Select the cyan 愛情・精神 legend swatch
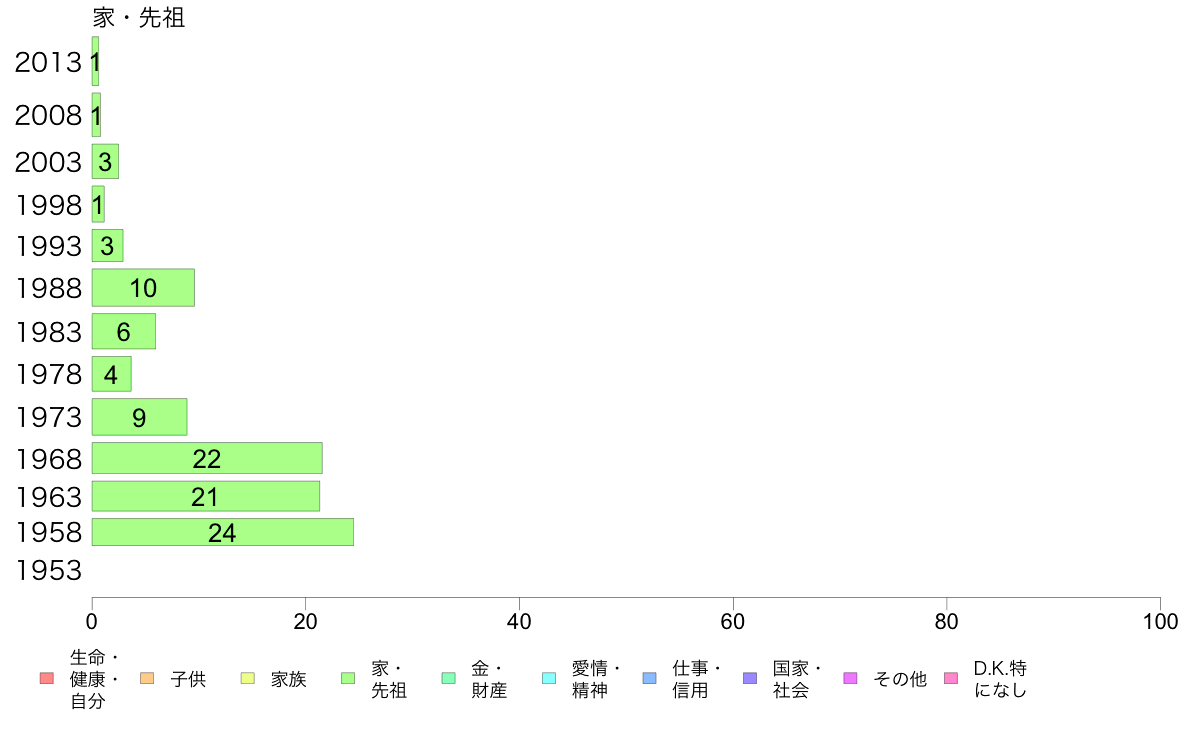The image size is (1188, 736). [549, 678]
